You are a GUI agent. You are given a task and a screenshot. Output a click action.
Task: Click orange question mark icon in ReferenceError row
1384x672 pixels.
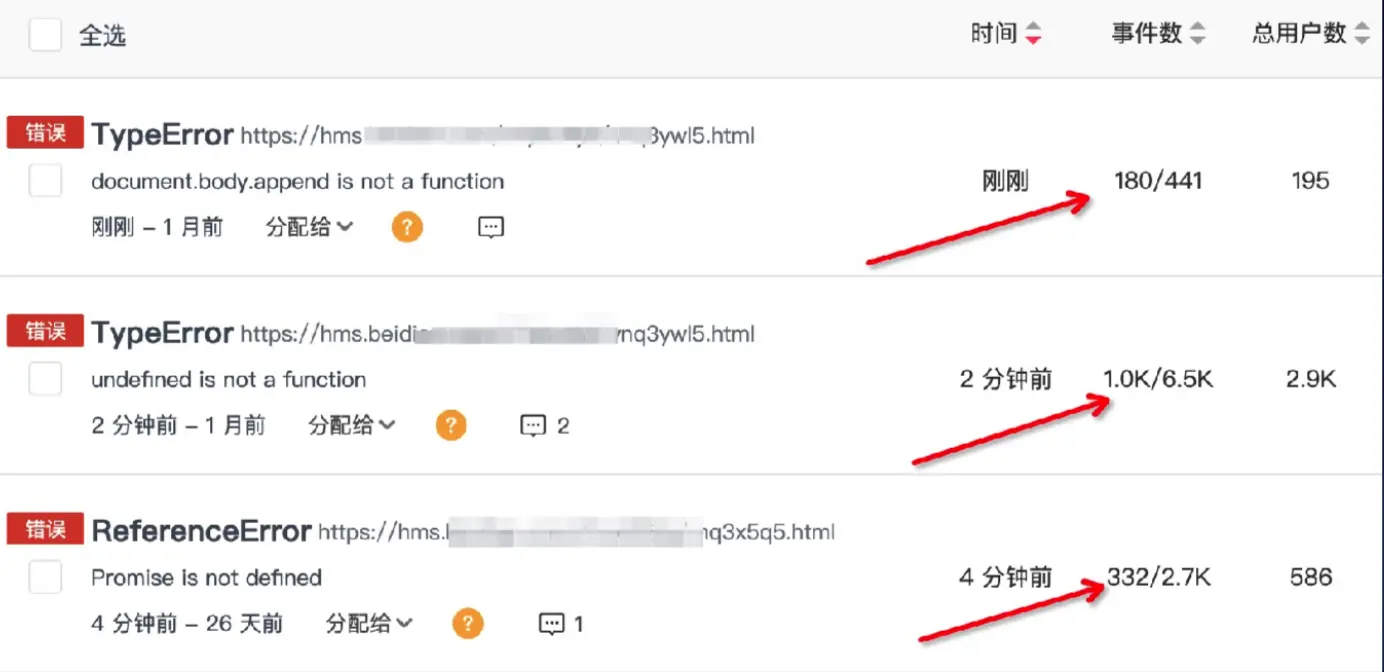(468, 624)
